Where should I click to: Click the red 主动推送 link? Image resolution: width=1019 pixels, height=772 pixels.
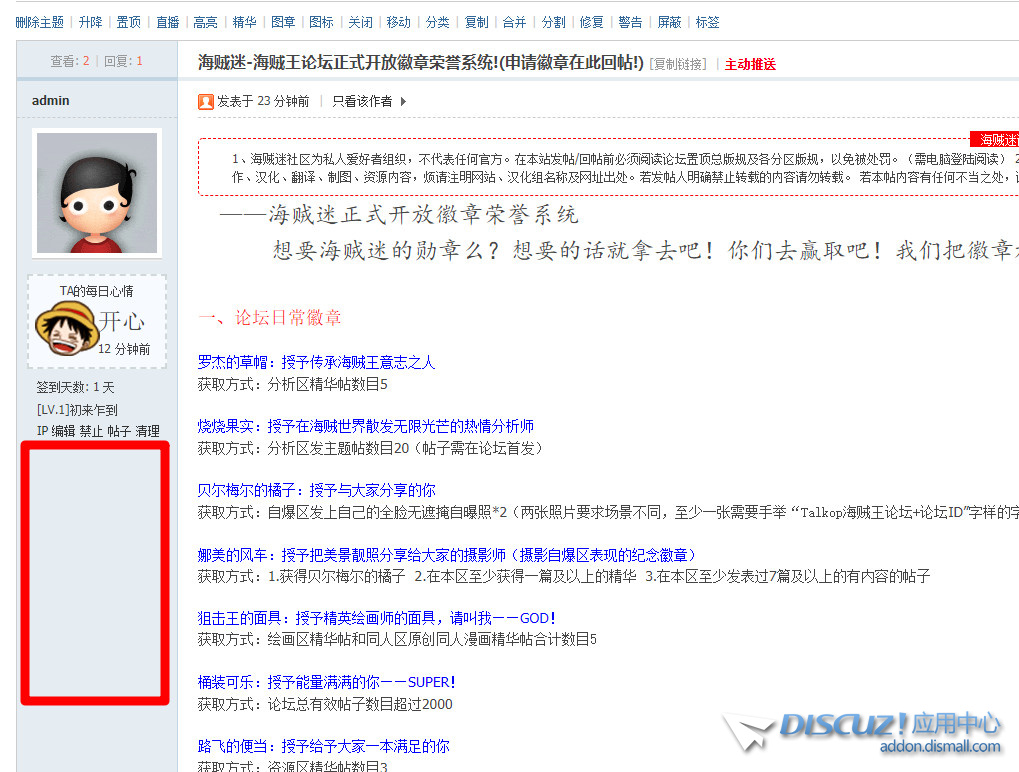pyautogui.click(x=750, y=64)
